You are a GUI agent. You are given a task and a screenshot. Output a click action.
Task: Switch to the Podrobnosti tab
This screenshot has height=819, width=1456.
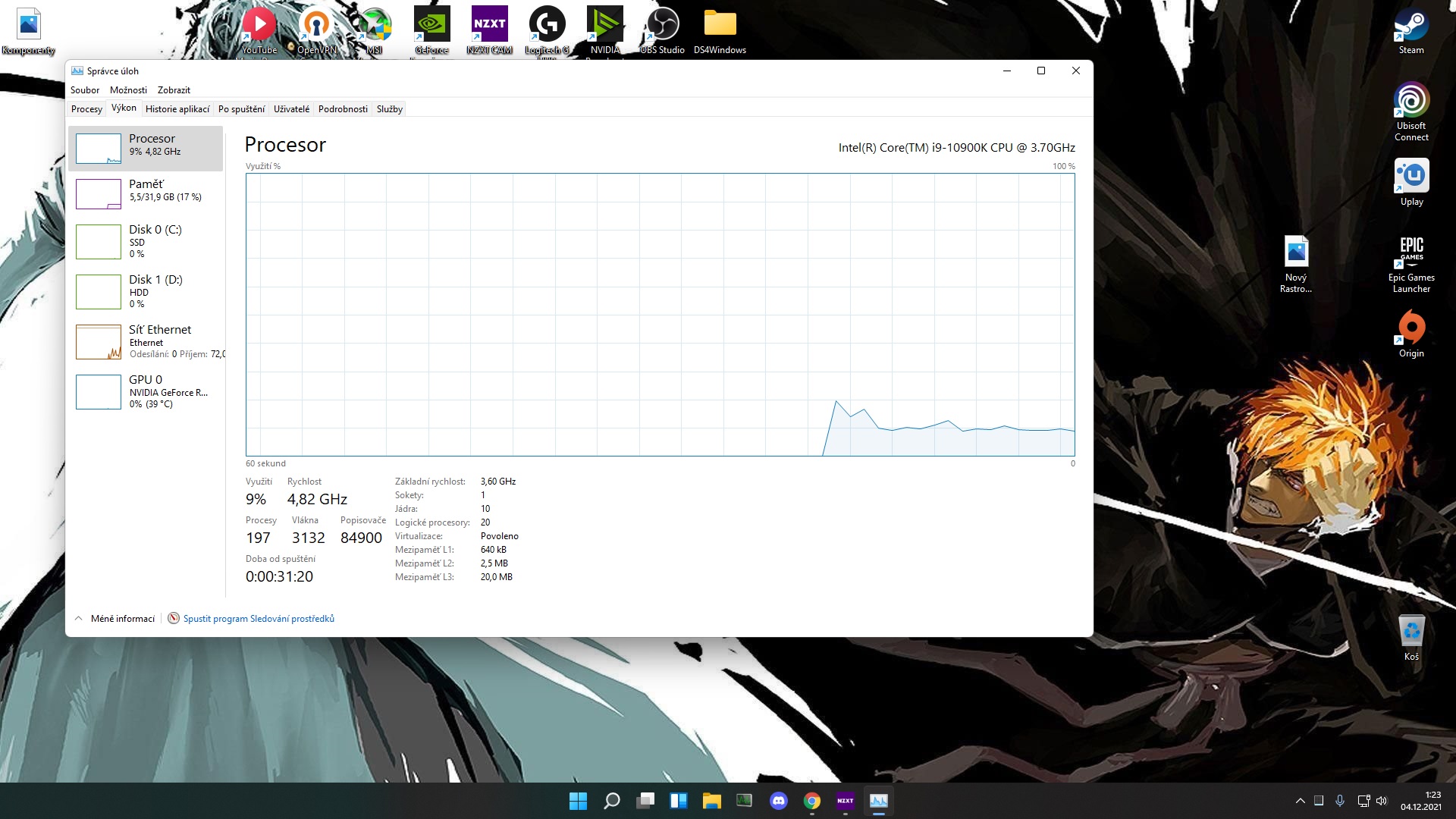tap(343, 109)
